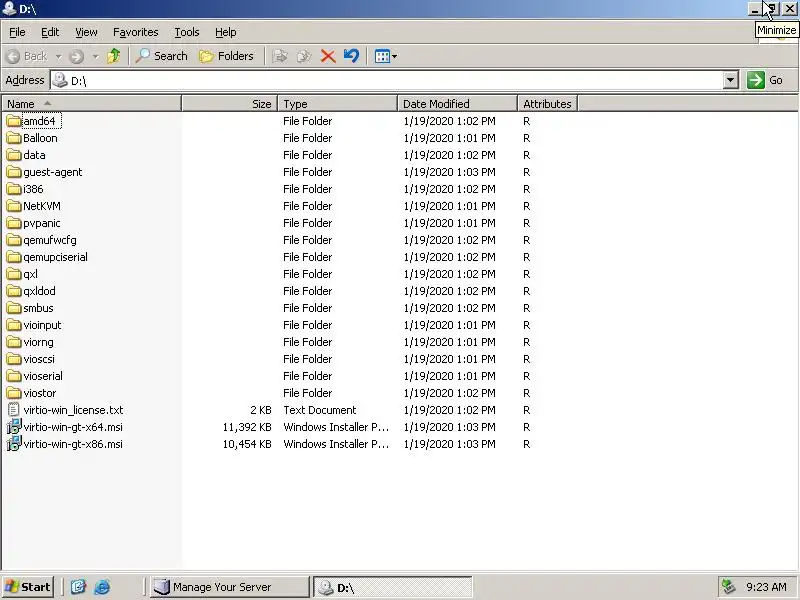Select the NetKVM folder icon
This screenshot has width=800, height=600.
coord(14,206)
